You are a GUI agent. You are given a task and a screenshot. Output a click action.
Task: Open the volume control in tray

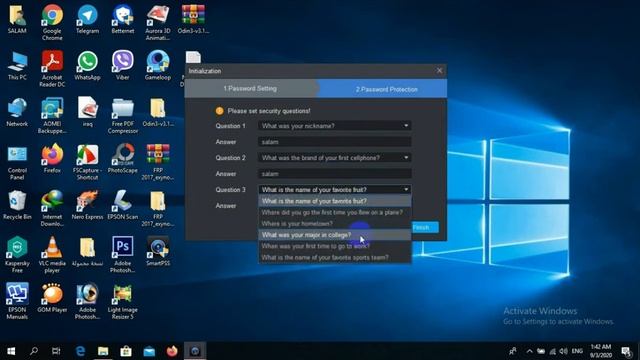[564, 351]
